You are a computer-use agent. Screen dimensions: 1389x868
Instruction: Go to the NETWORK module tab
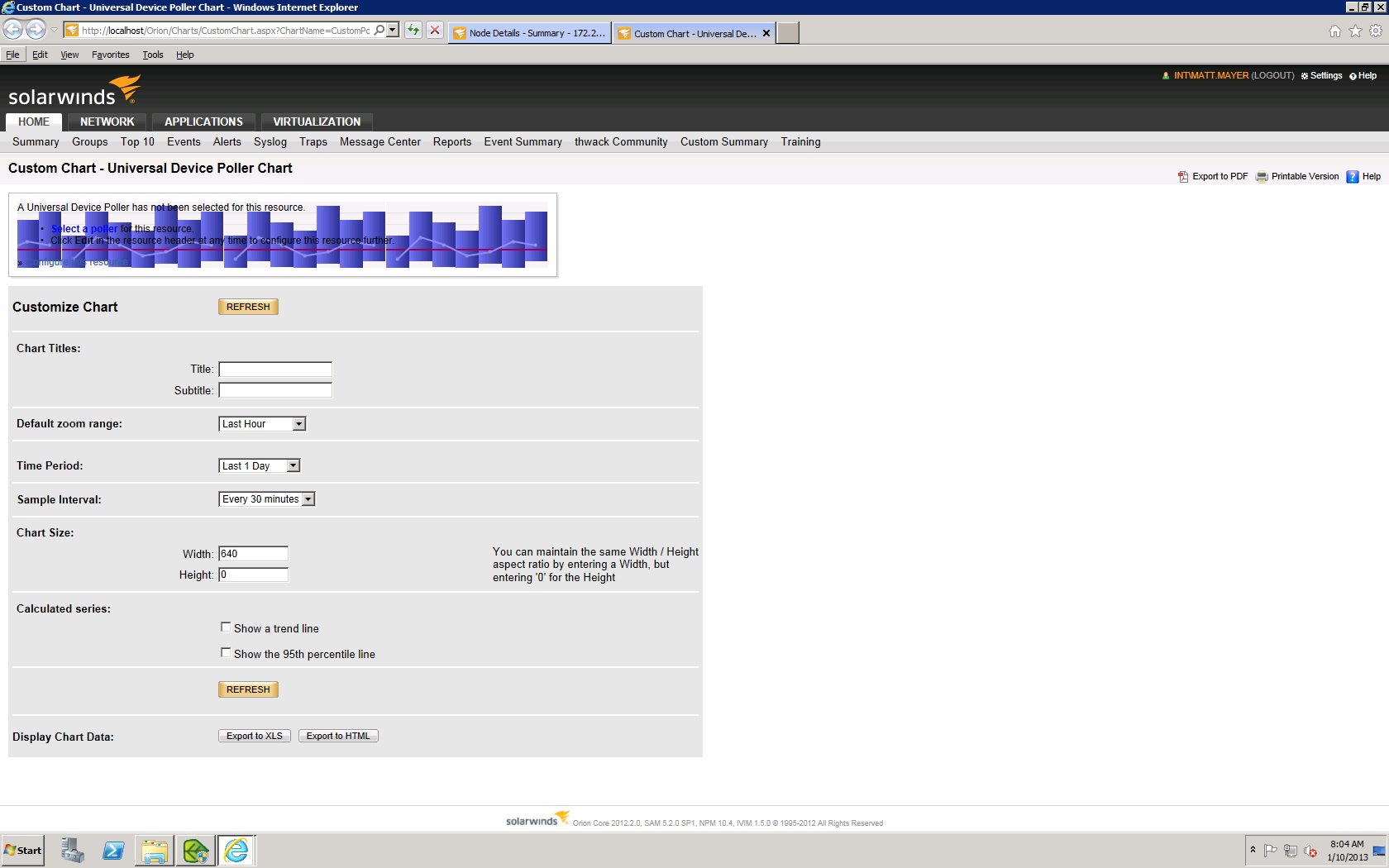point(107,122)
